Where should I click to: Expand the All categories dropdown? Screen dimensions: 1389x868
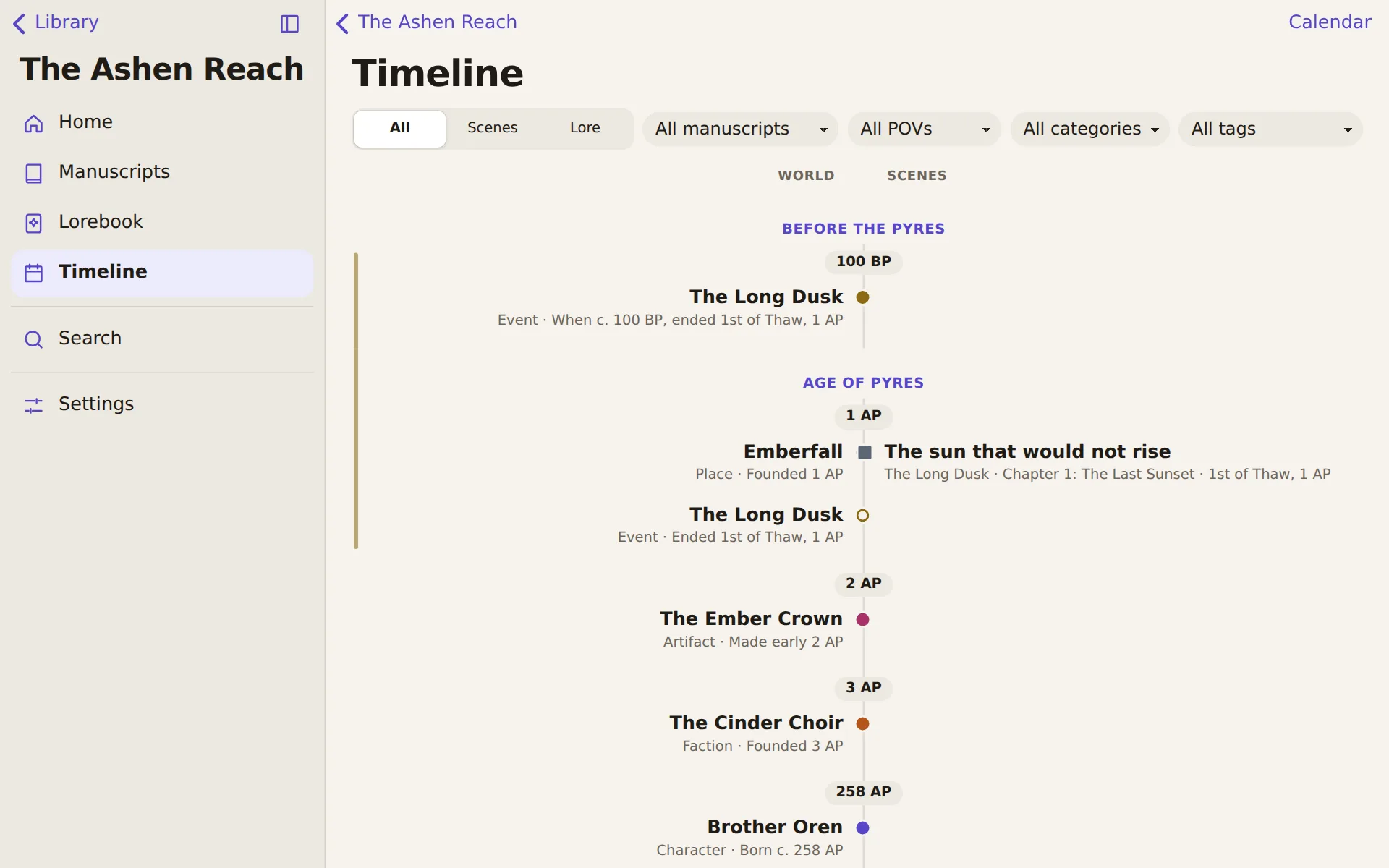coord(1090,129)
